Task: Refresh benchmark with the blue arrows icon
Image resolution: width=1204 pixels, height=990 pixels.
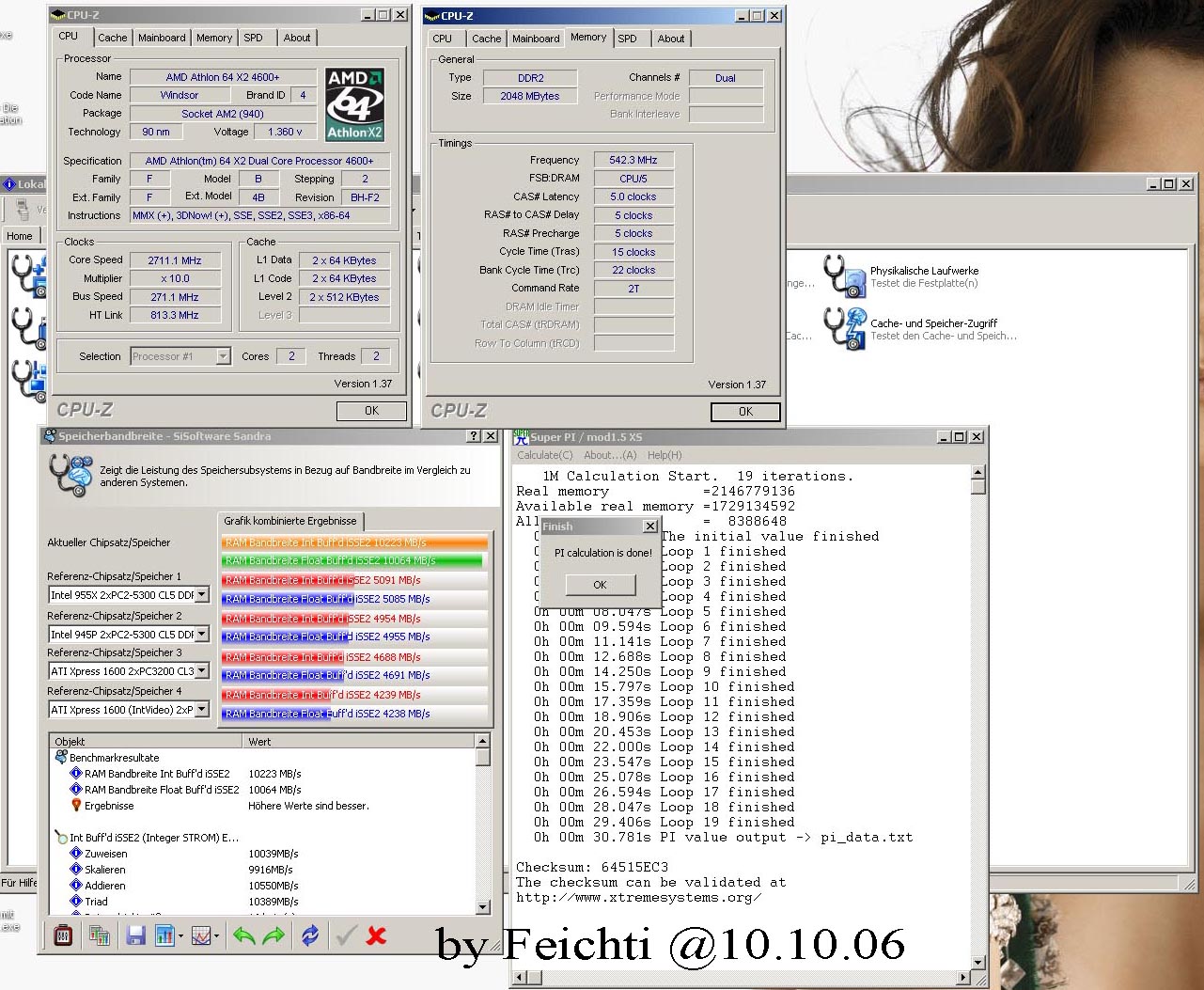Action: (310, 935)
